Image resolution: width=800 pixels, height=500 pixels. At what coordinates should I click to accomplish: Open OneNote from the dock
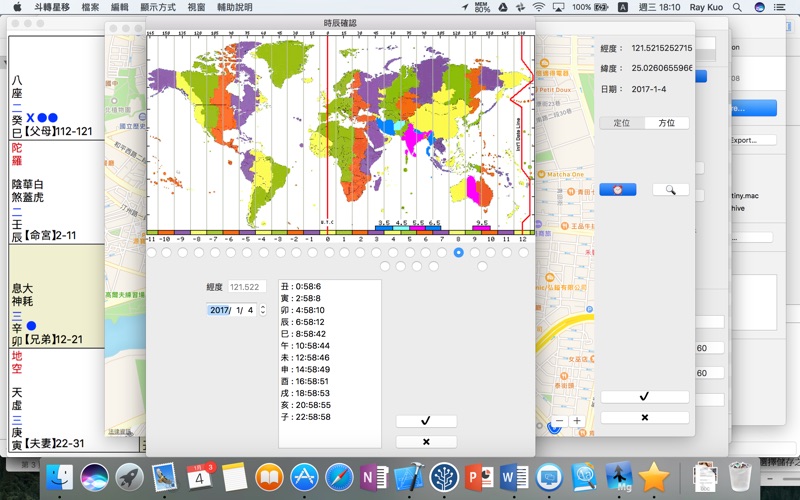click(373, 476)
